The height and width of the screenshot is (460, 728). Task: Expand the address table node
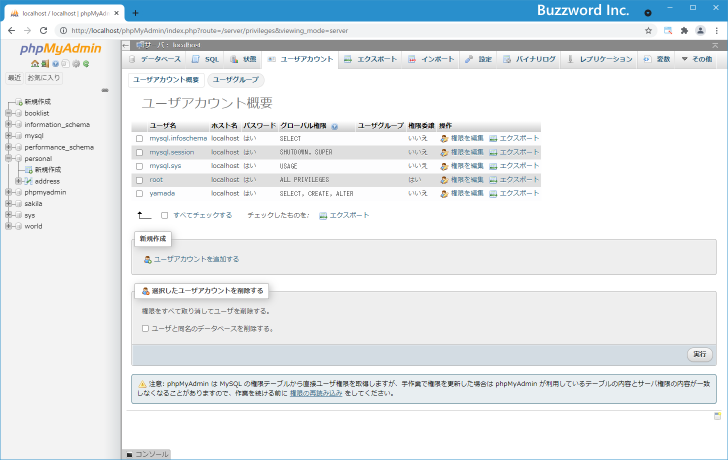(x=19, y=181)
